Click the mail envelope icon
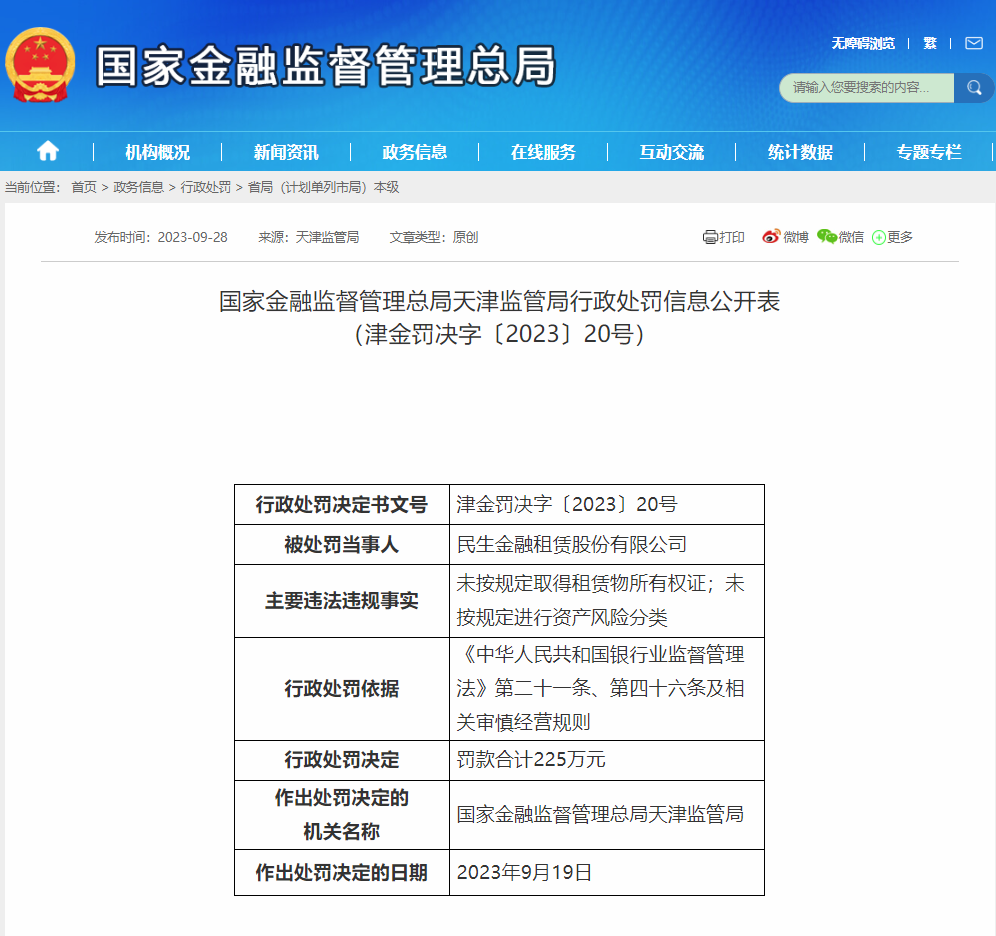Viewport: 996px width, 936px height. click(x=973, y=43)
